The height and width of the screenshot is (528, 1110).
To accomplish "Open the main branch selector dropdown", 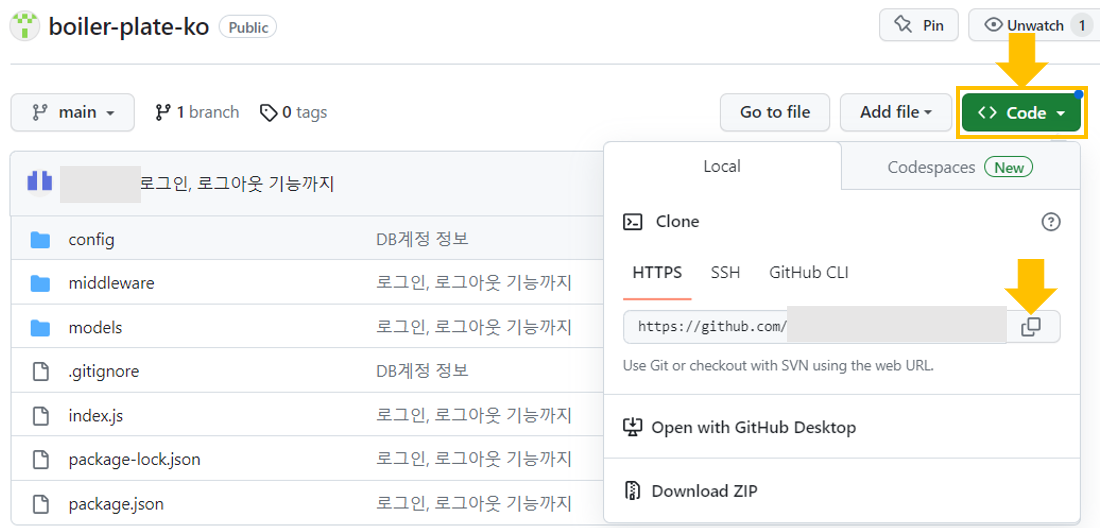I will pyautogui.click(x=72, y=113).
